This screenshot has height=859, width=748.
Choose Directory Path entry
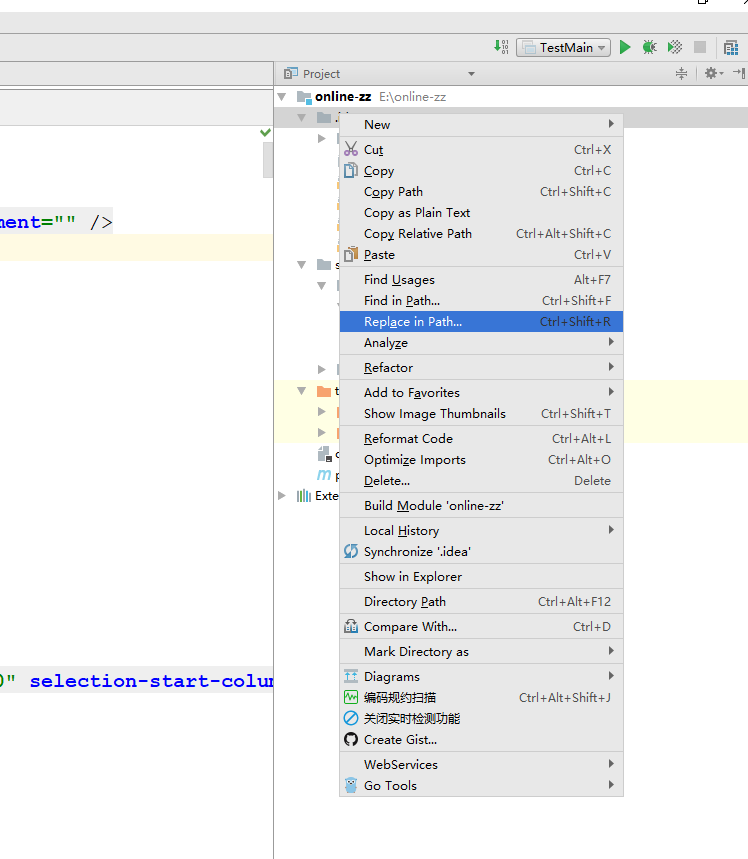[x=481, y=602]
